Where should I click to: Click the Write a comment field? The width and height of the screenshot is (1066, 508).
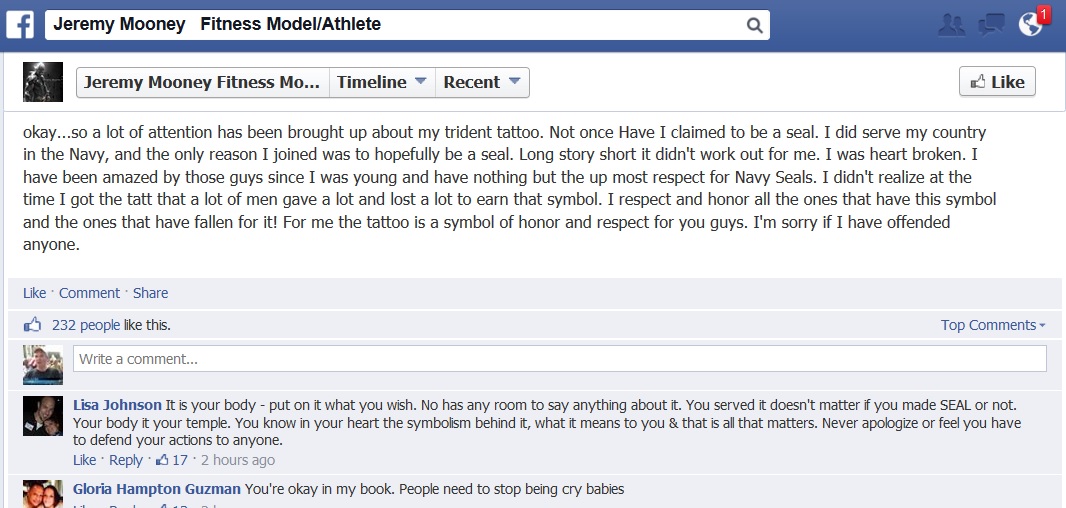(560, 359)
